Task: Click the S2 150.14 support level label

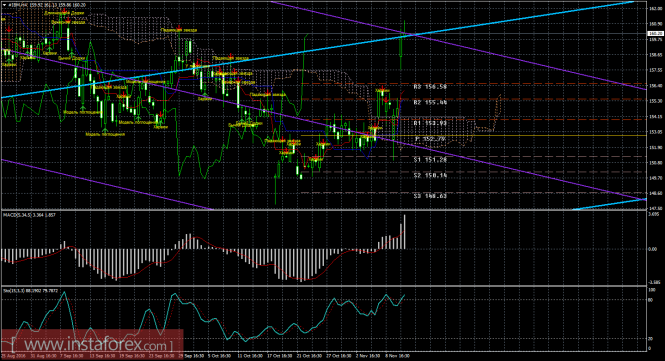Action: [x=430, y=175]
